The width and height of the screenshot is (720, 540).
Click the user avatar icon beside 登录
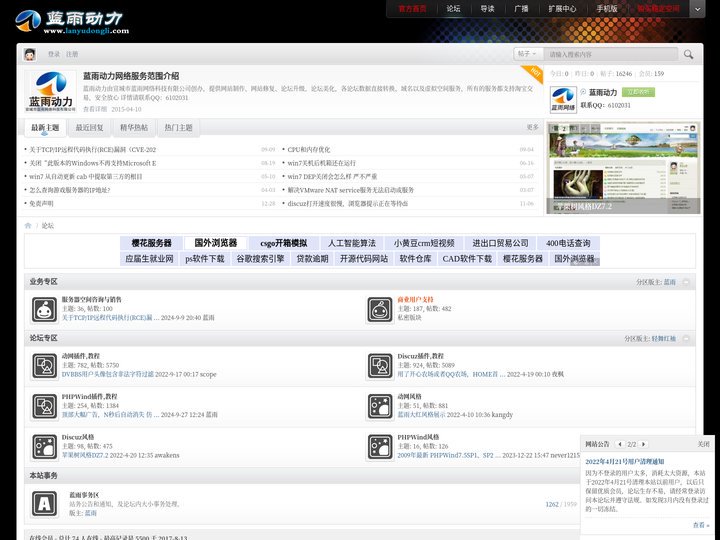[30, 55]
